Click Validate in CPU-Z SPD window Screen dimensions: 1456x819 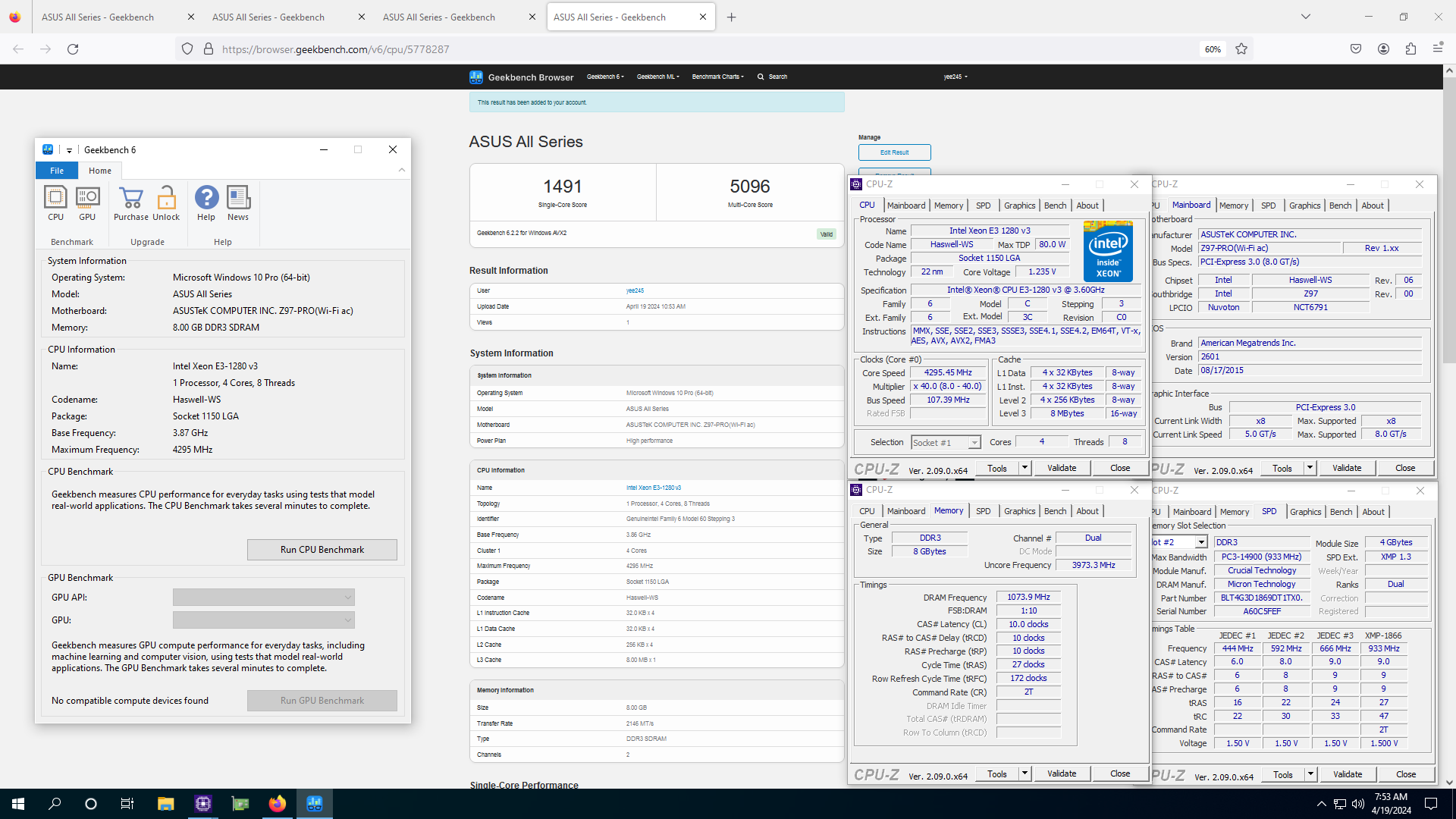click(1347, 774)
